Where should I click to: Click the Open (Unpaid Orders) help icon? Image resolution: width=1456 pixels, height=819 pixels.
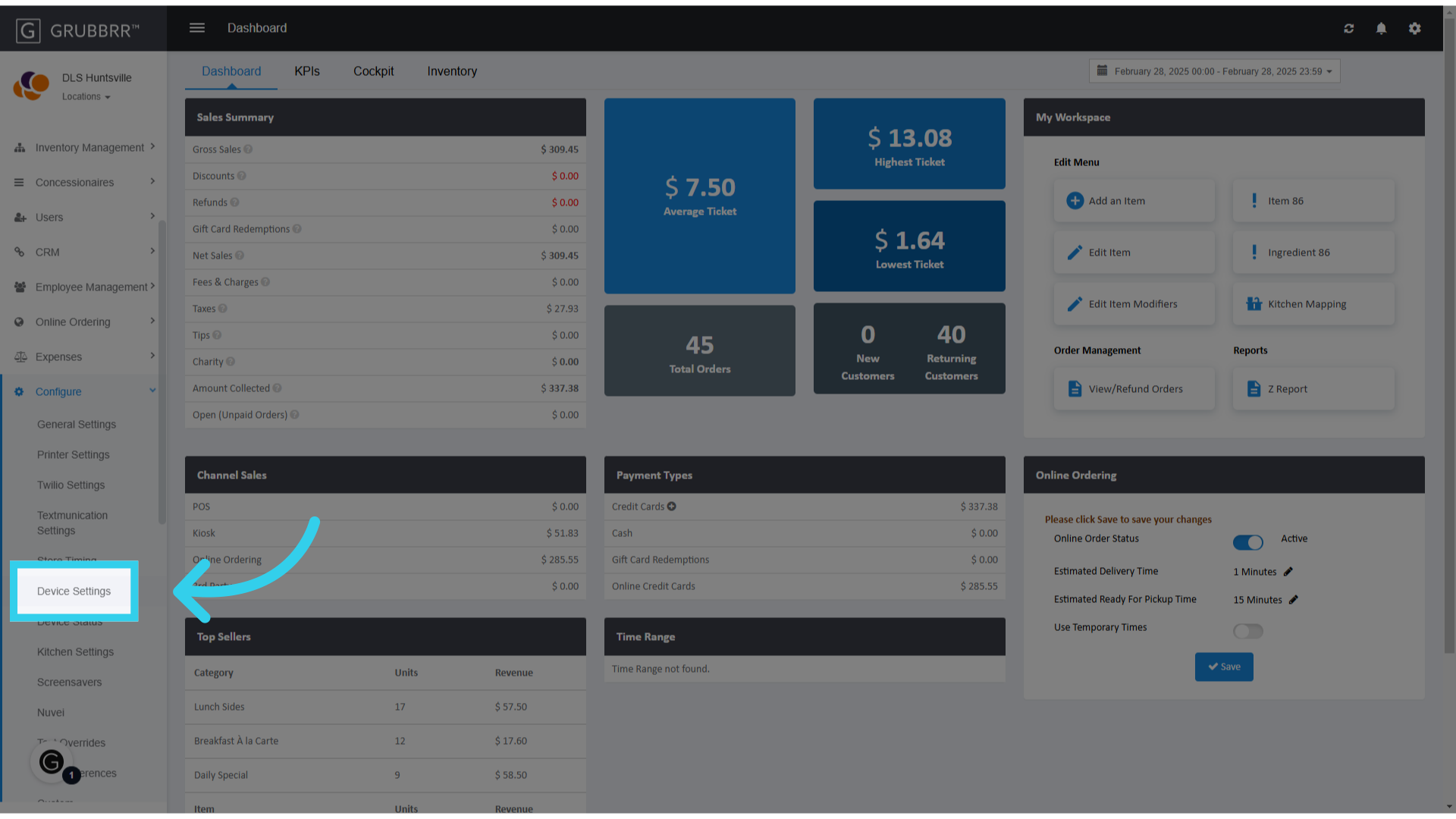[294, 415]
